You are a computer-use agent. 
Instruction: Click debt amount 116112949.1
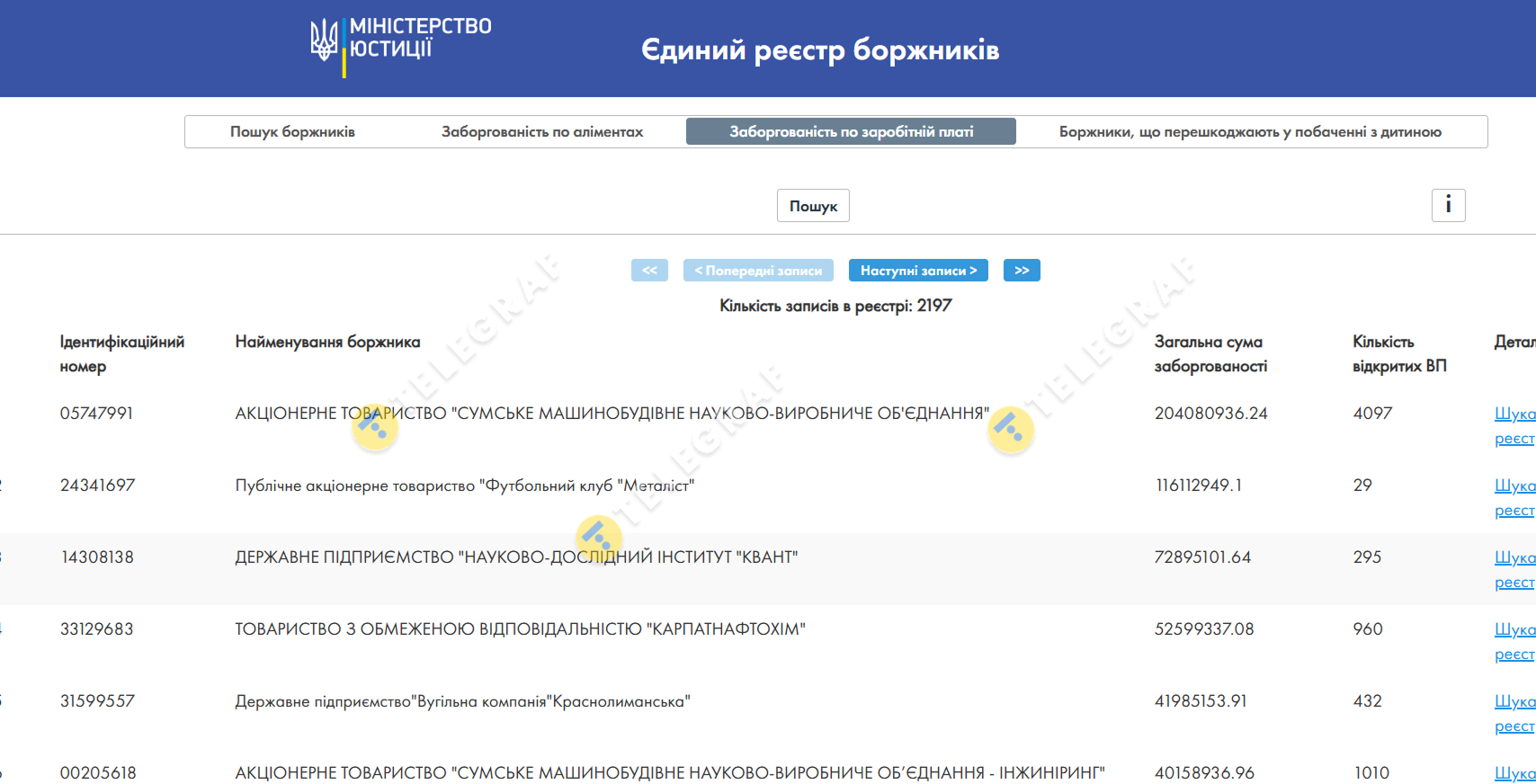coord(1199,486)
